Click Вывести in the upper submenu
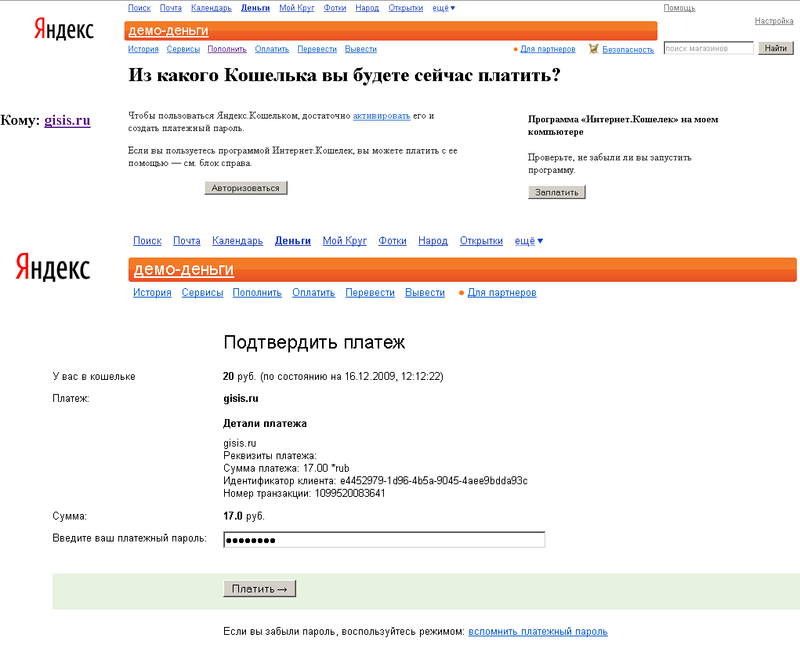This screenshot has width=800, height=657. tap(361, 49)
